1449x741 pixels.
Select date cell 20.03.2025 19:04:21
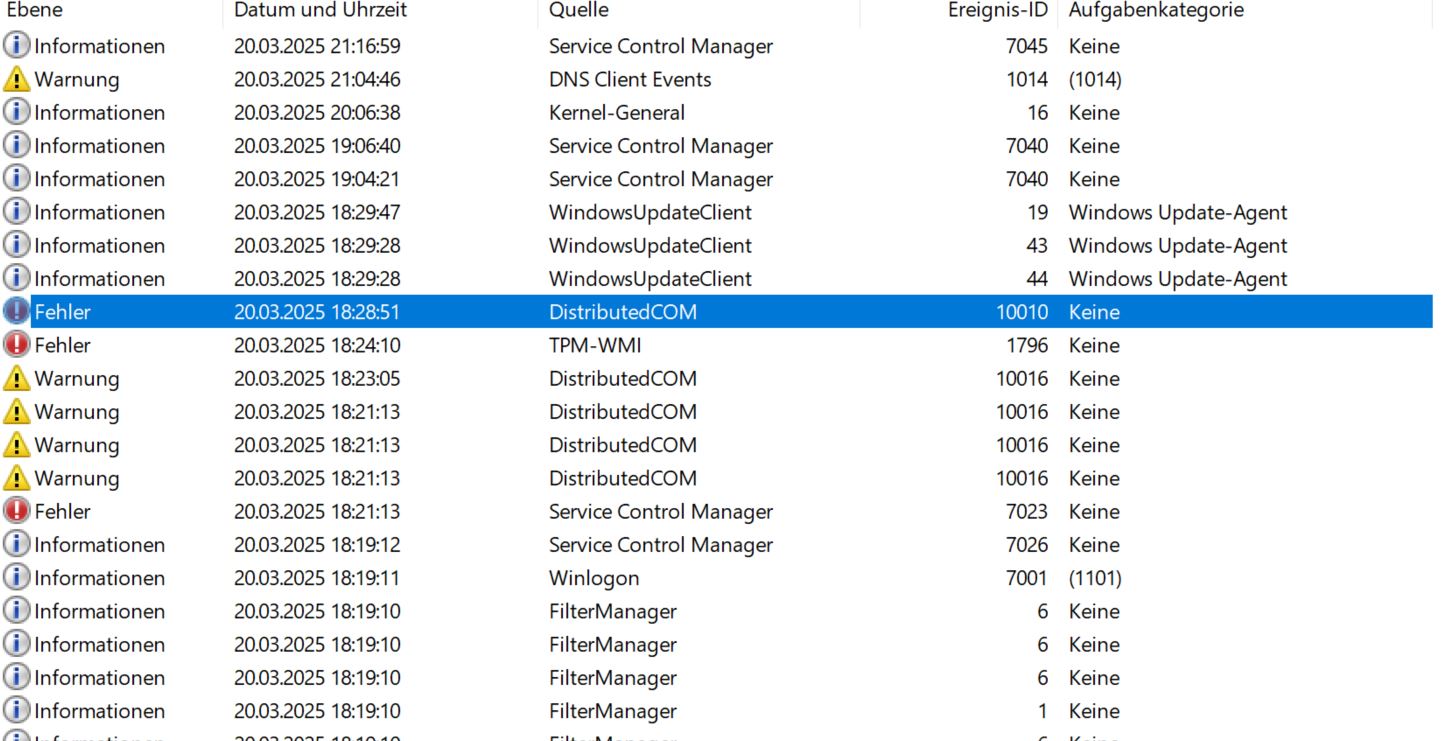(317, 179)
